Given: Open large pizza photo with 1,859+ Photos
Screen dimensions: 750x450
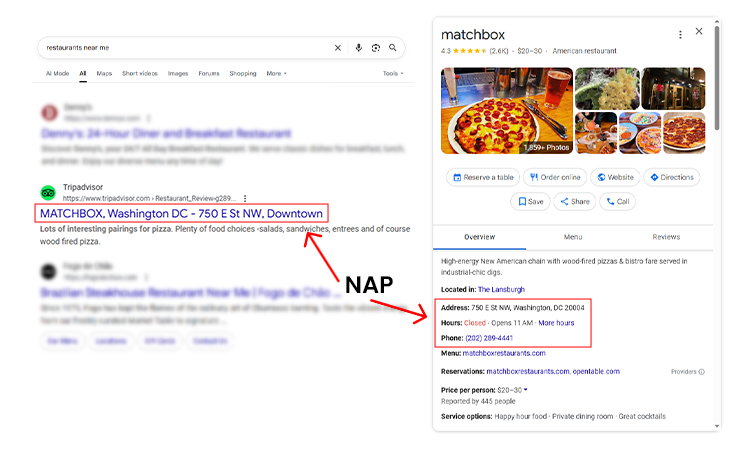Looking at the screenshot, I should [x=507, y=111].
